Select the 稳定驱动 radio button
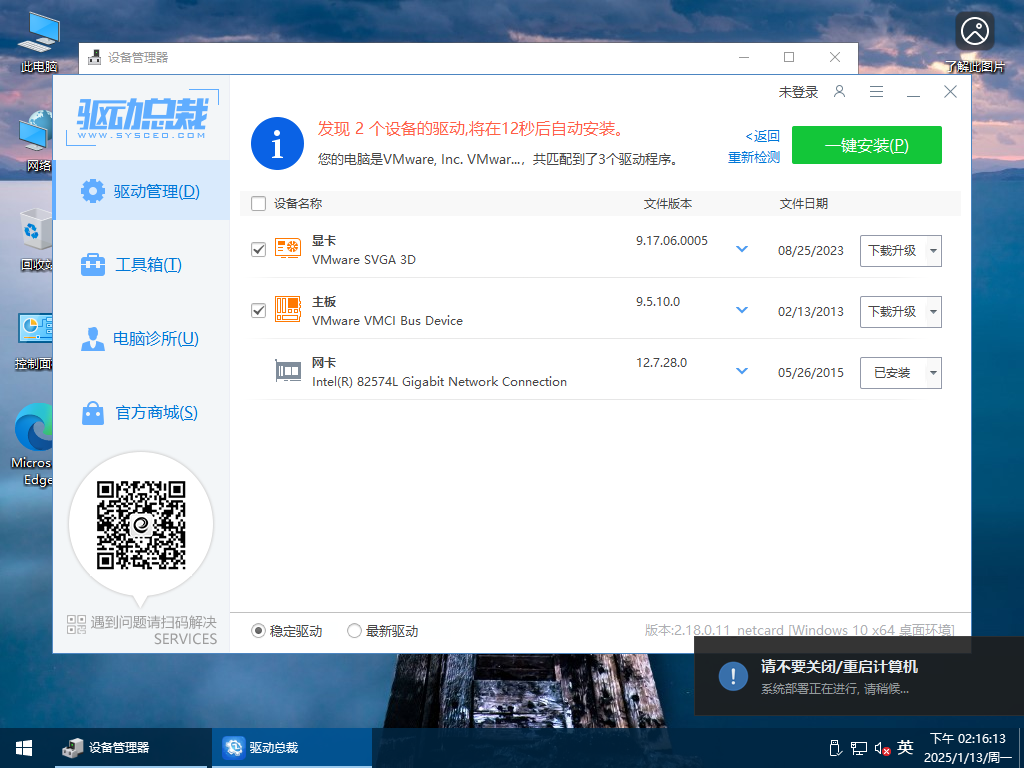 [259, 631]
